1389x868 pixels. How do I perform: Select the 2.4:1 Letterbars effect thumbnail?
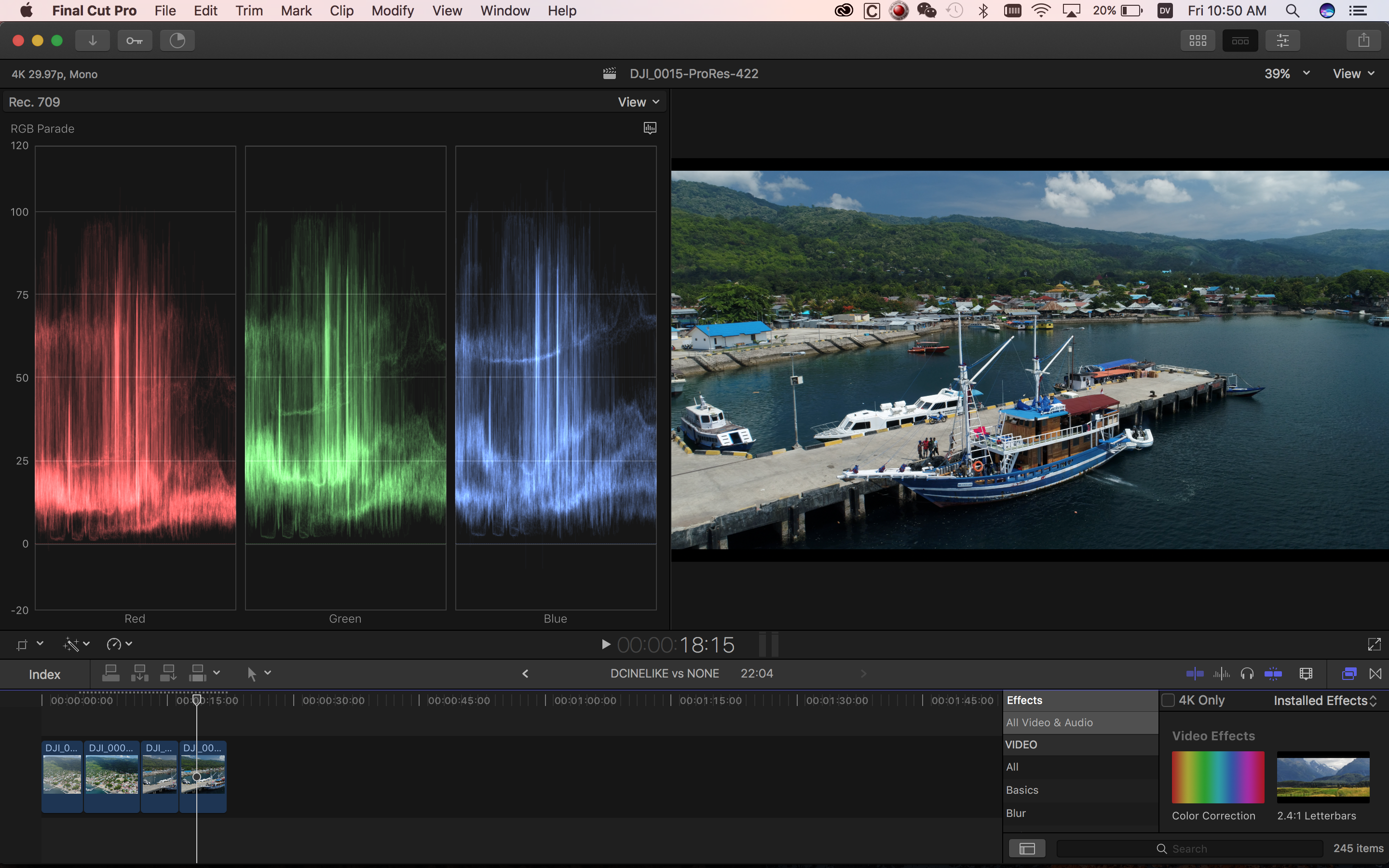(1323, 777)
